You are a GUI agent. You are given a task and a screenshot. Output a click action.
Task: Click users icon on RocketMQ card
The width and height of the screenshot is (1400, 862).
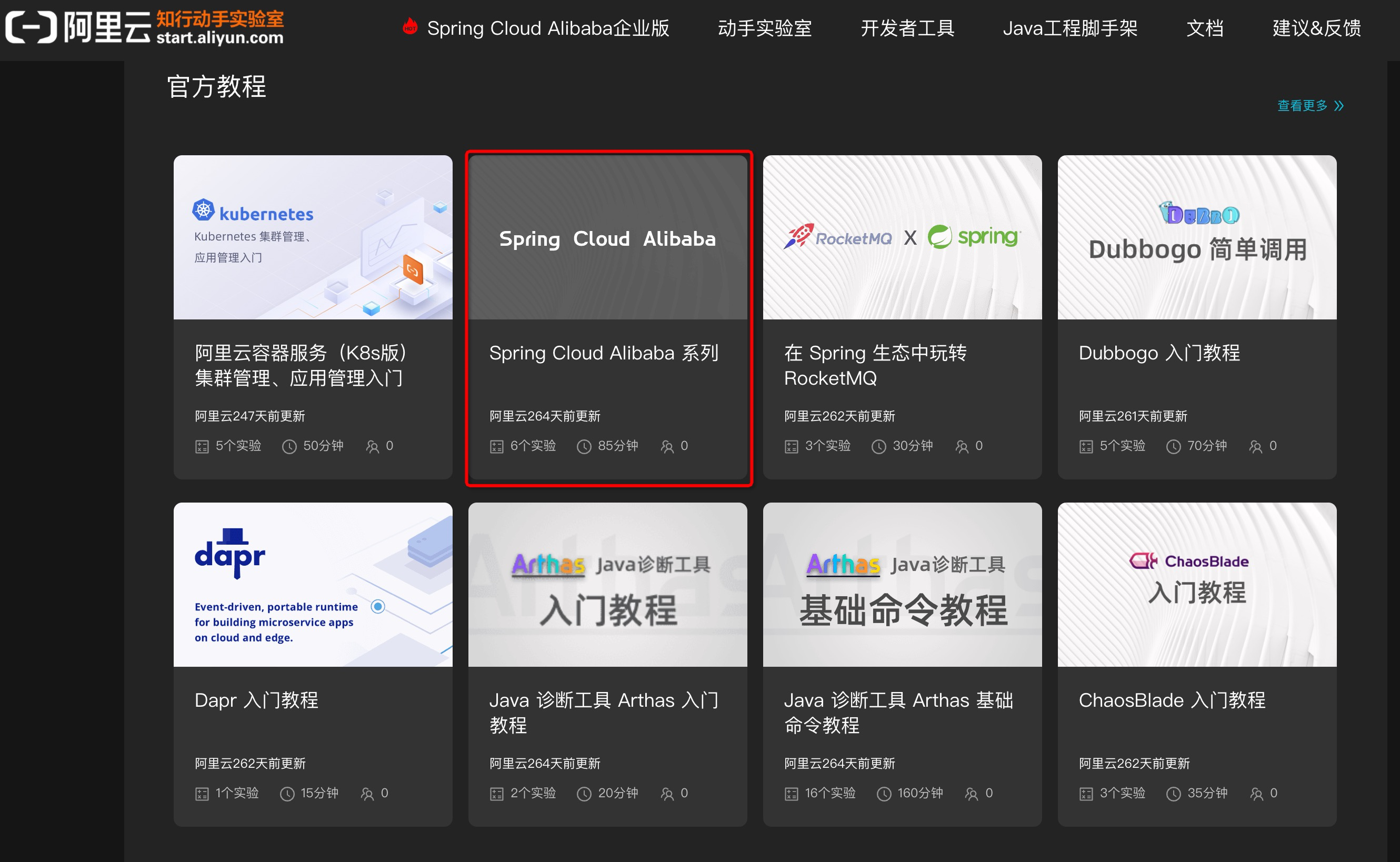coord(962,446)
